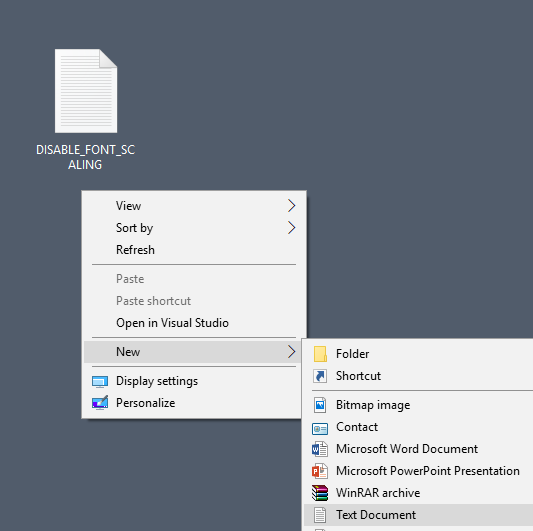Expand the Sort by submenu arrow

pos(291,228)
